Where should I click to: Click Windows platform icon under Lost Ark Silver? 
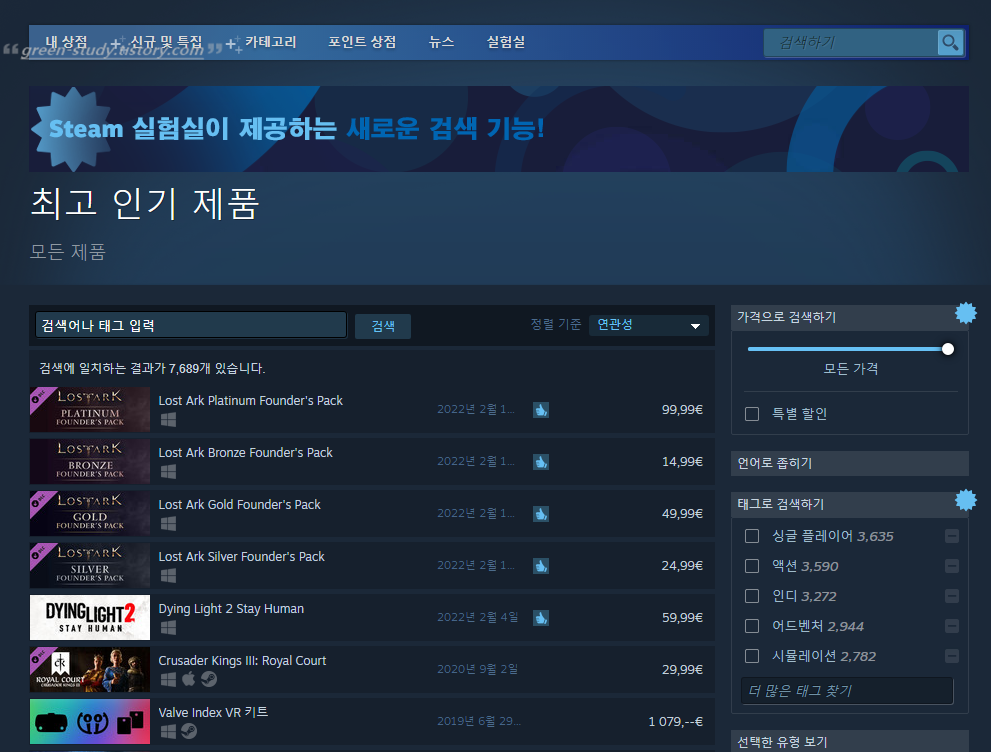(168, 575)
